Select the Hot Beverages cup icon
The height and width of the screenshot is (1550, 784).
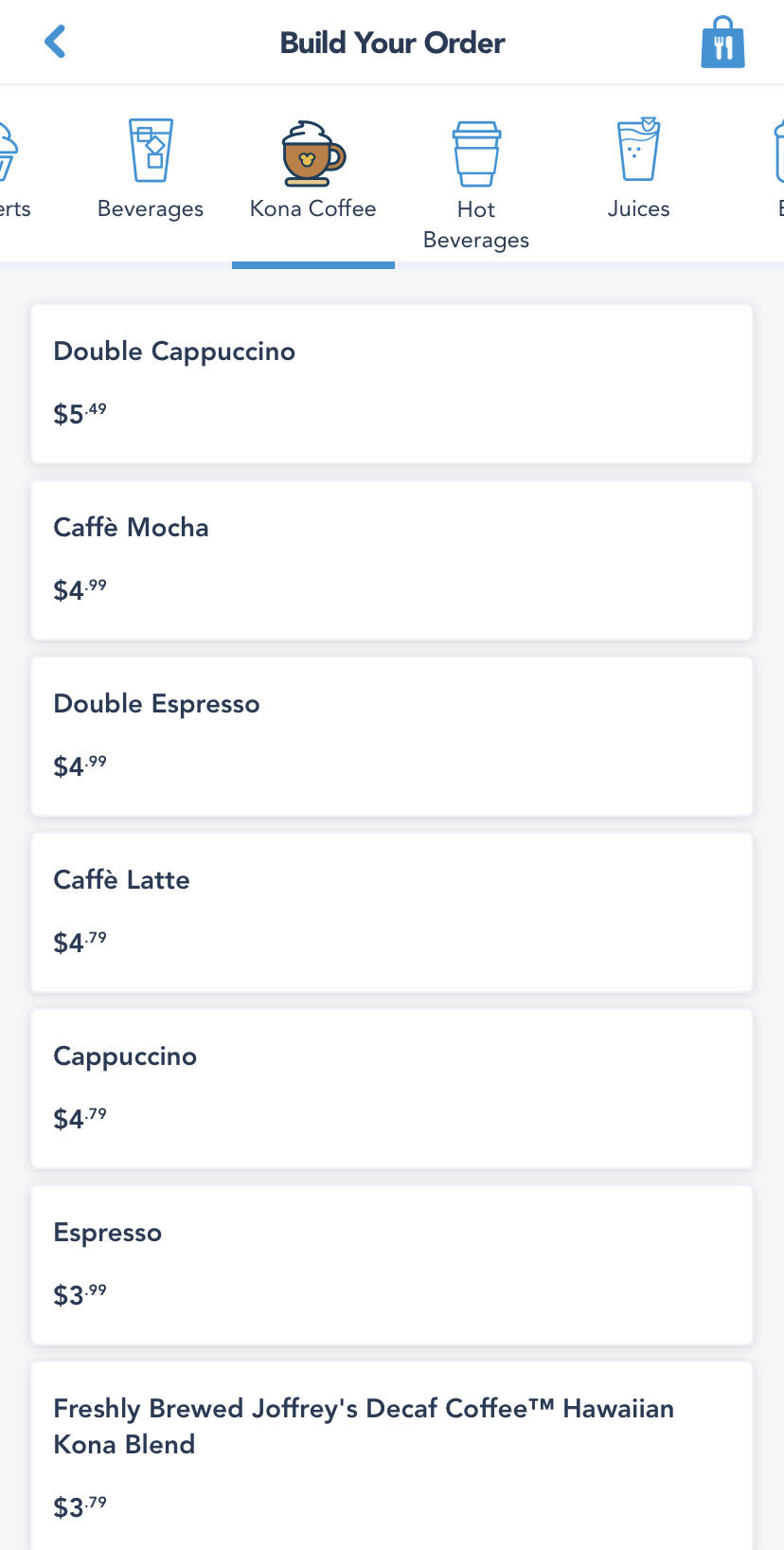point(476,153)
